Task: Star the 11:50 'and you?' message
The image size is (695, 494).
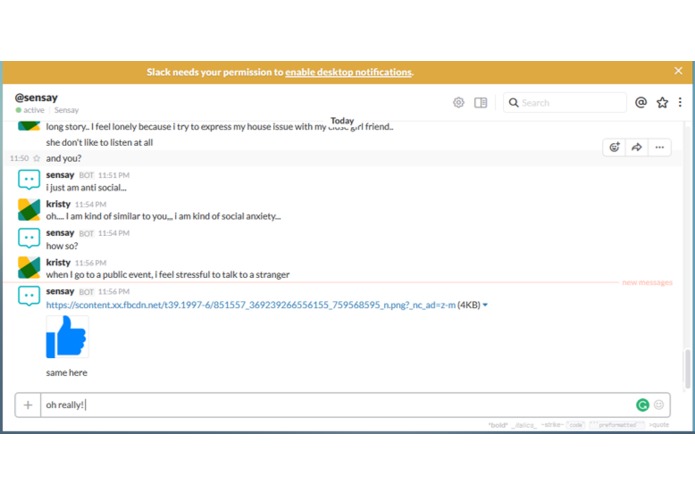Action: 37,158
